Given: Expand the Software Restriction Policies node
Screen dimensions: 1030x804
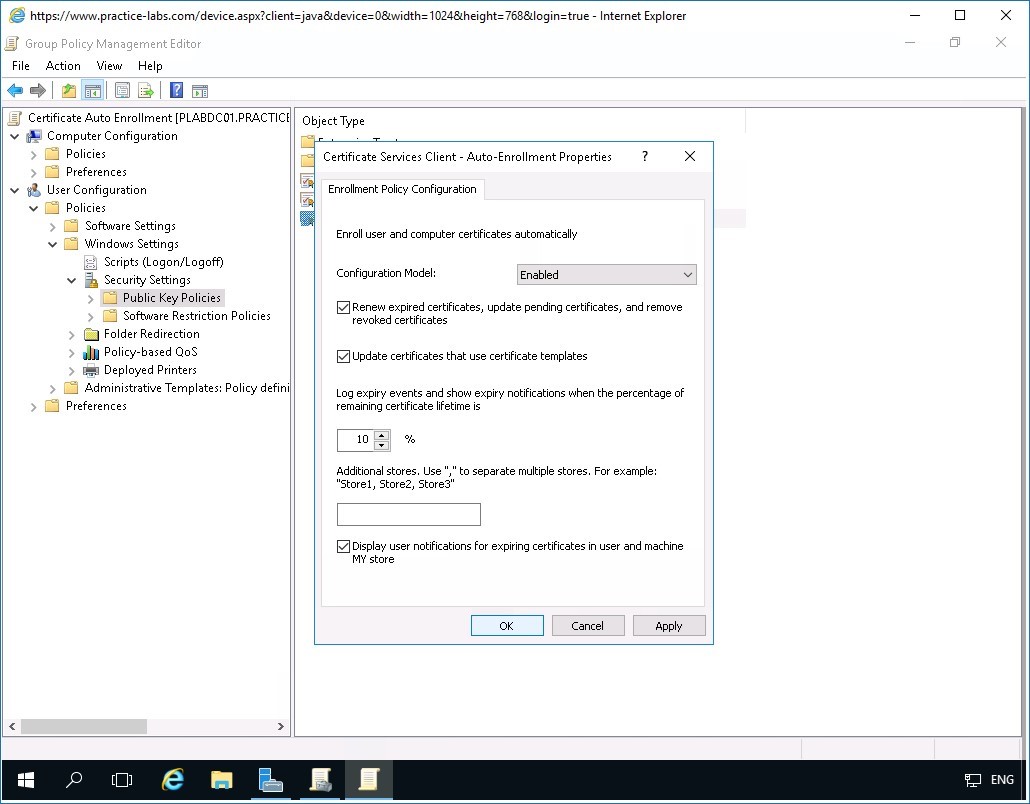Looking at the screenshot, I should 90,315.
